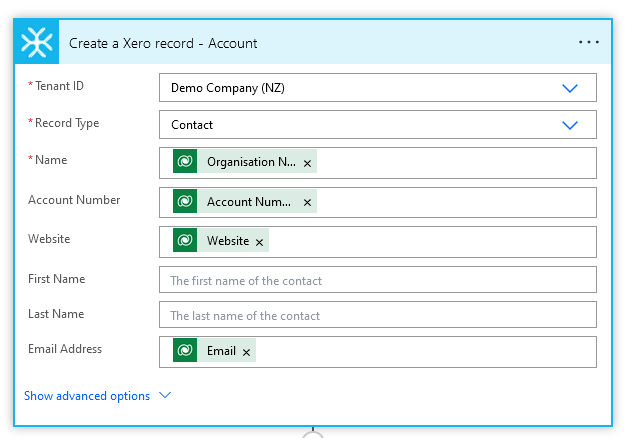The height and width of the screenshot is (438, 625).
Task: Click the Dataverse icon on Account Number token
Action: [x=185, y=201]
